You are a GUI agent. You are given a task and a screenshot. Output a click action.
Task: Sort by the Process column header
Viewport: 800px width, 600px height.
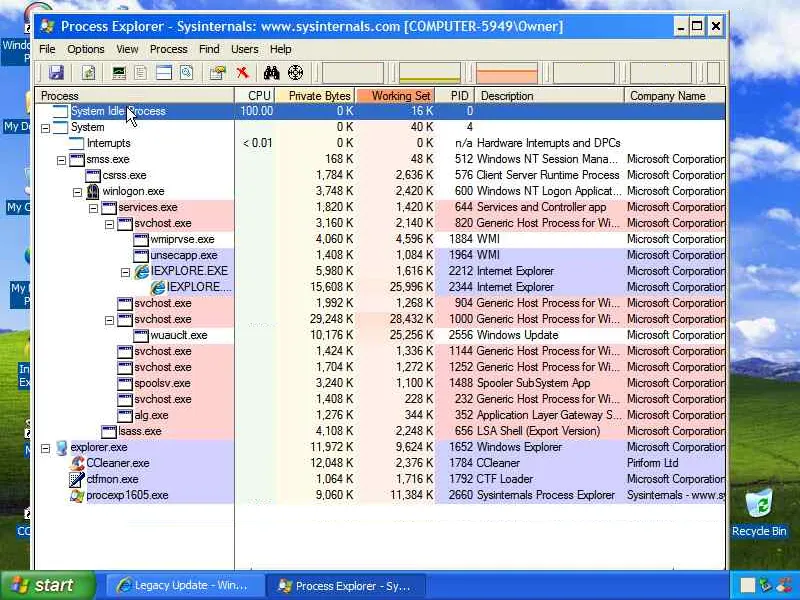135,96
